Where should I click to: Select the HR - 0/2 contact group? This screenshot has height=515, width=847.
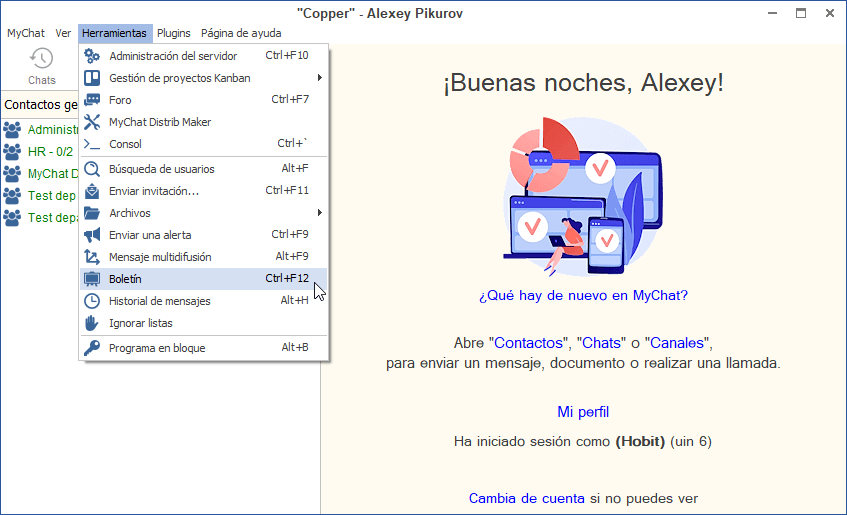(x=41, y=152)
